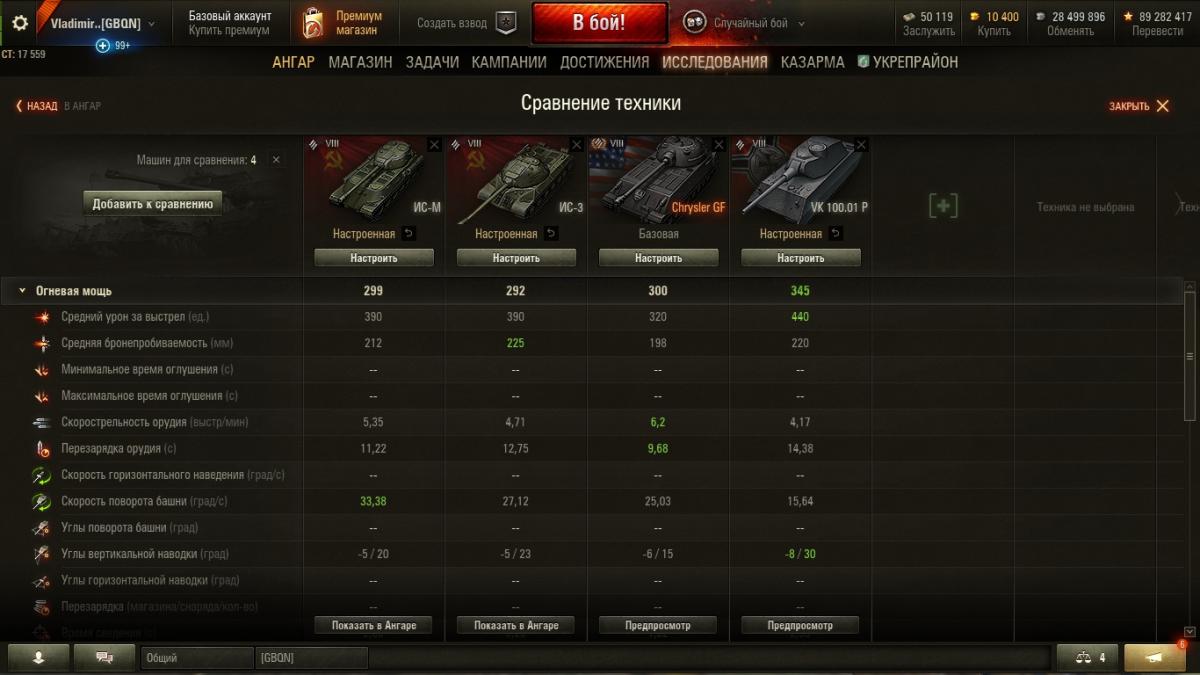Switch to the МАГАЗИН tab
This screenshot has width=1200, height=675.
[x=360, y=62]
